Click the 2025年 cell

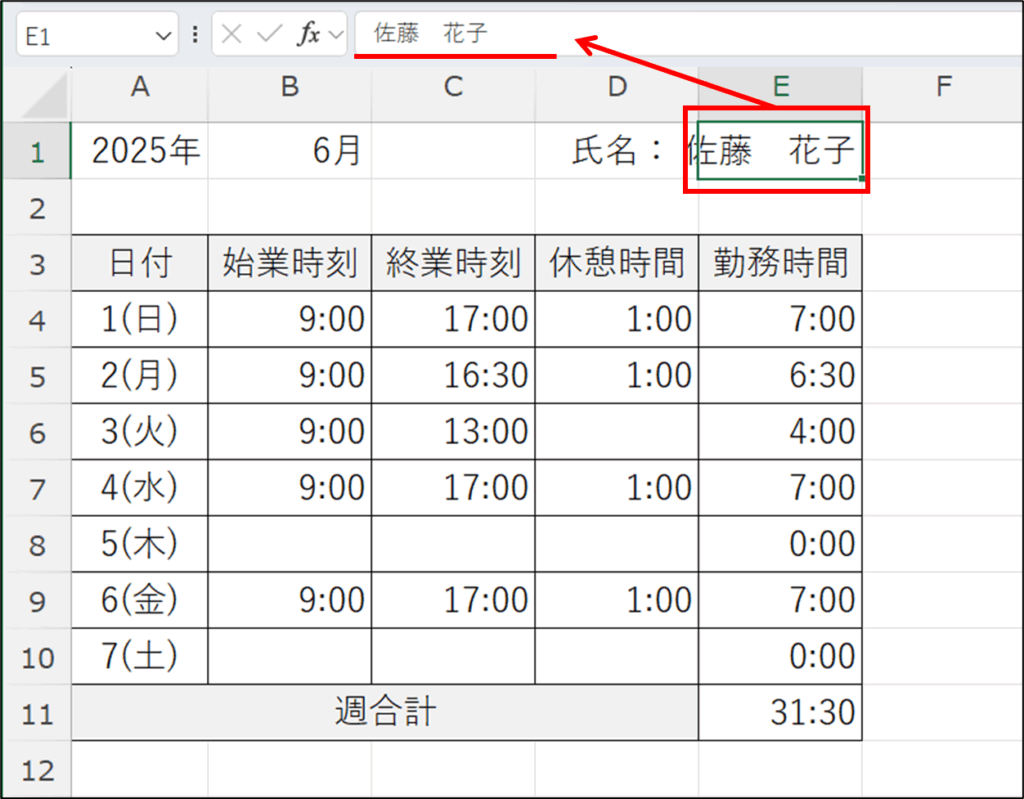(140, 151)
